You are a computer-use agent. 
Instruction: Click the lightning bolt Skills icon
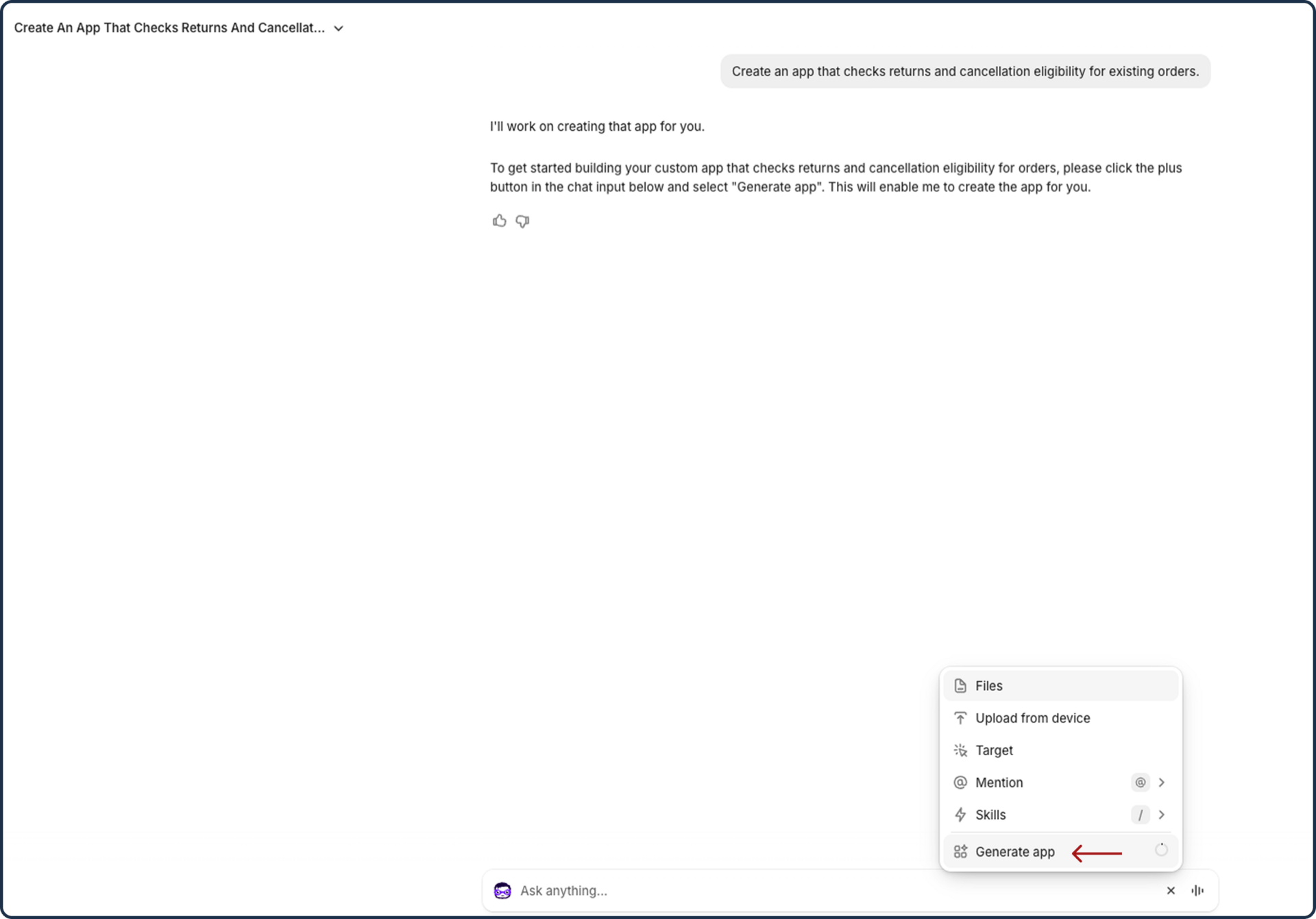tap(960, 815)
